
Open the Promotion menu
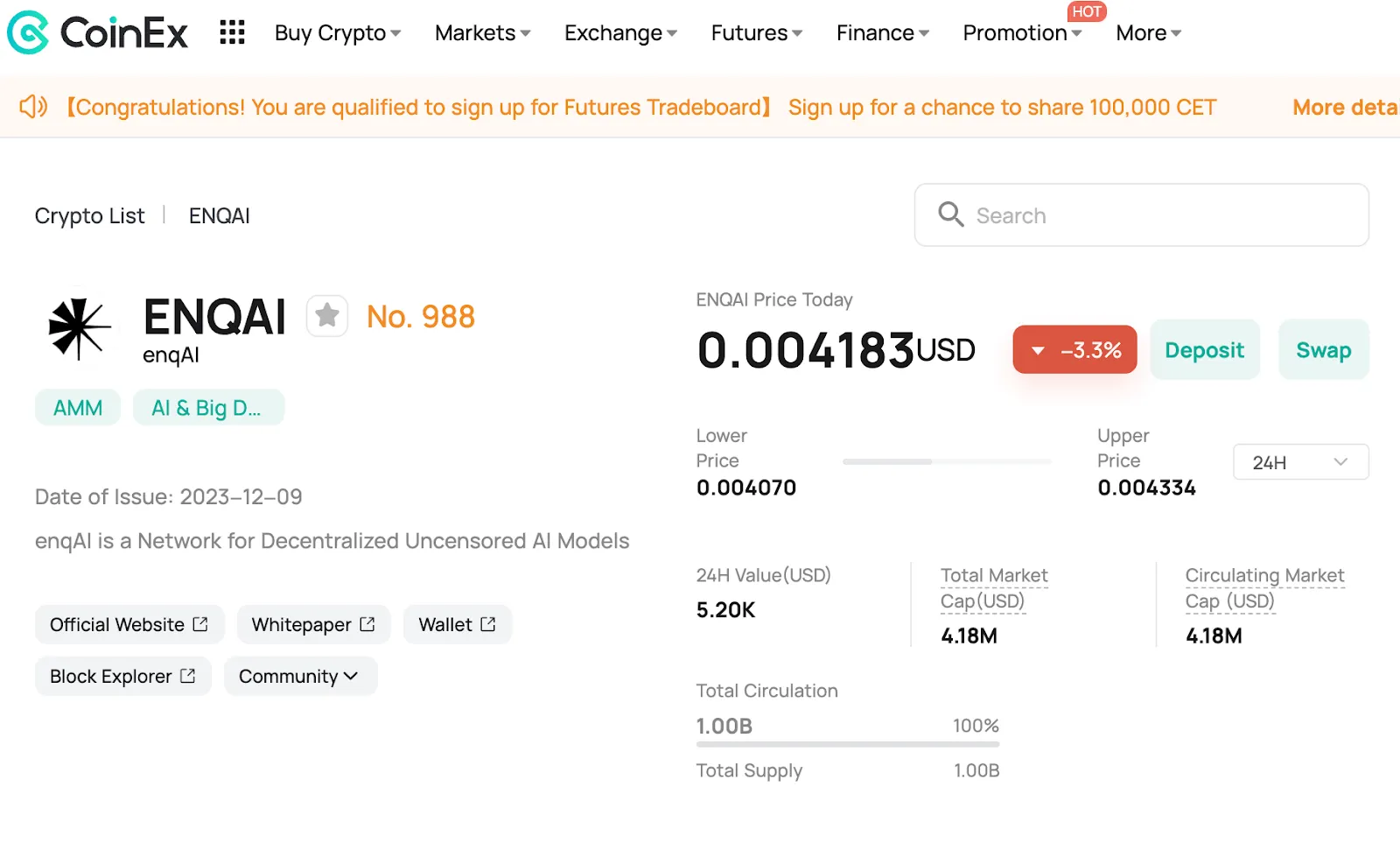1022,33
